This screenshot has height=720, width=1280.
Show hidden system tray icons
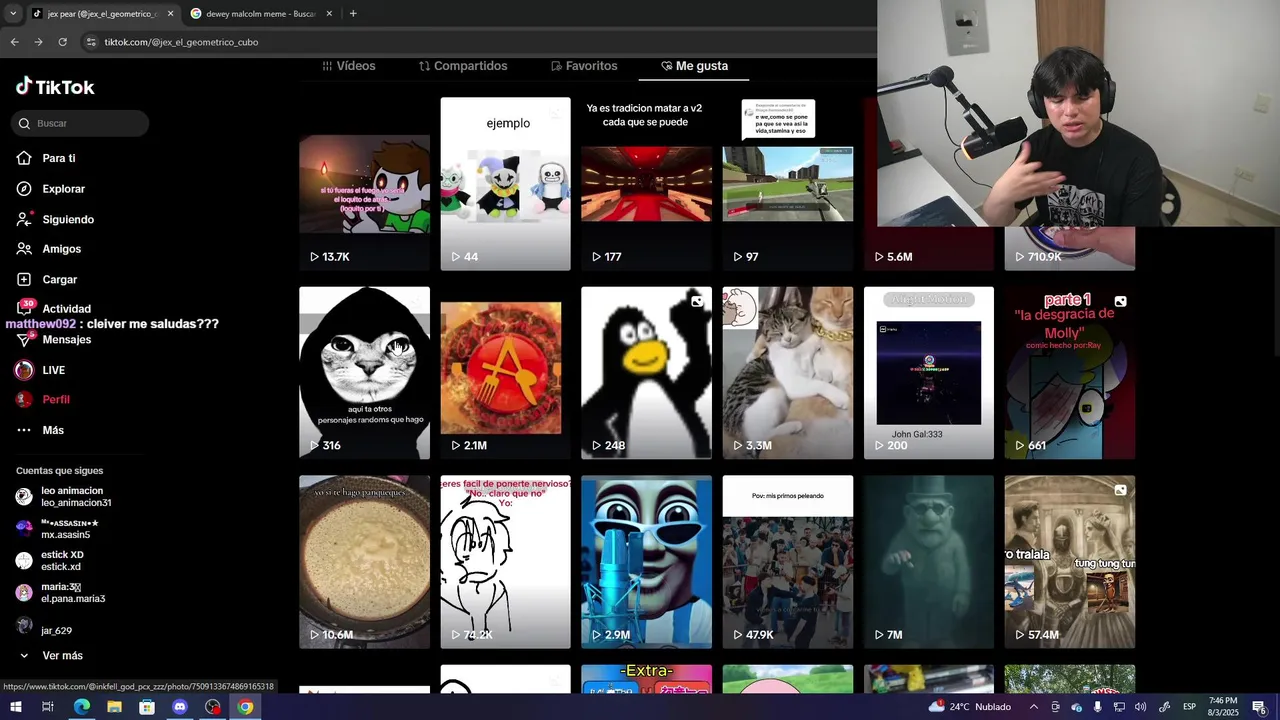[1033, 707]
